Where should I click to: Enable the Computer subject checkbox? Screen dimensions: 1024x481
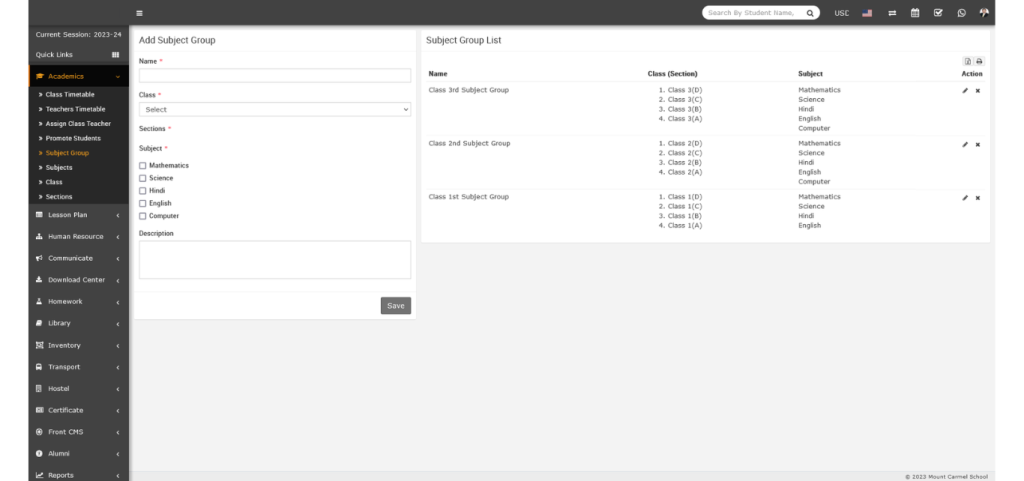(x=143, y=216)
